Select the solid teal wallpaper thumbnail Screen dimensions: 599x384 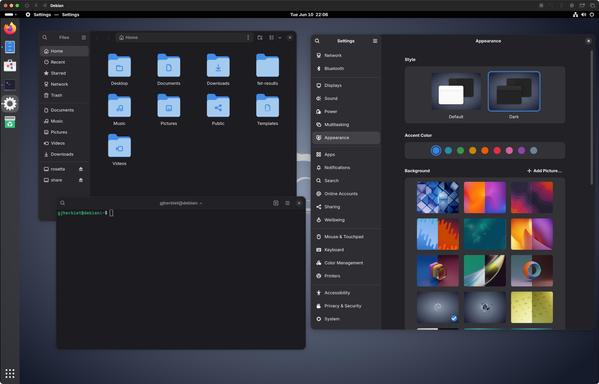pyautogui.click(x=485, y=234)
